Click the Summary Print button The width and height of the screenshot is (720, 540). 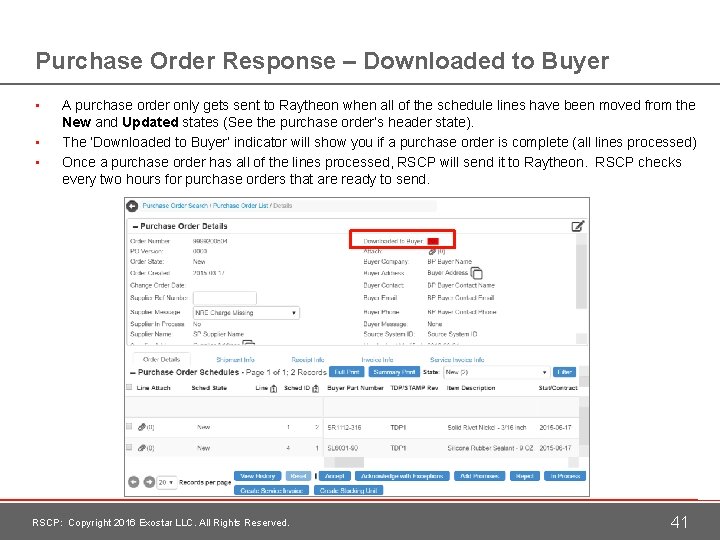[x=394, y=372]
